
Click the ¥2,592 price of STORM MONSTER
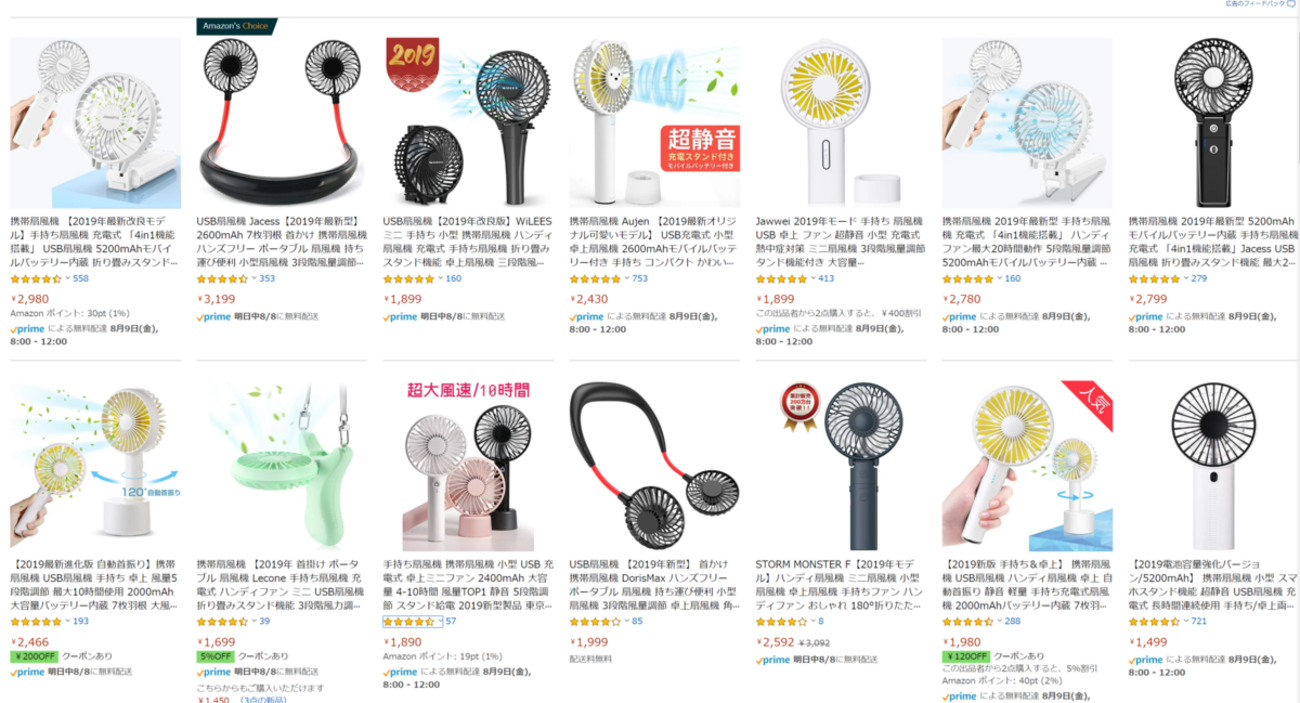tap(774, 643)
